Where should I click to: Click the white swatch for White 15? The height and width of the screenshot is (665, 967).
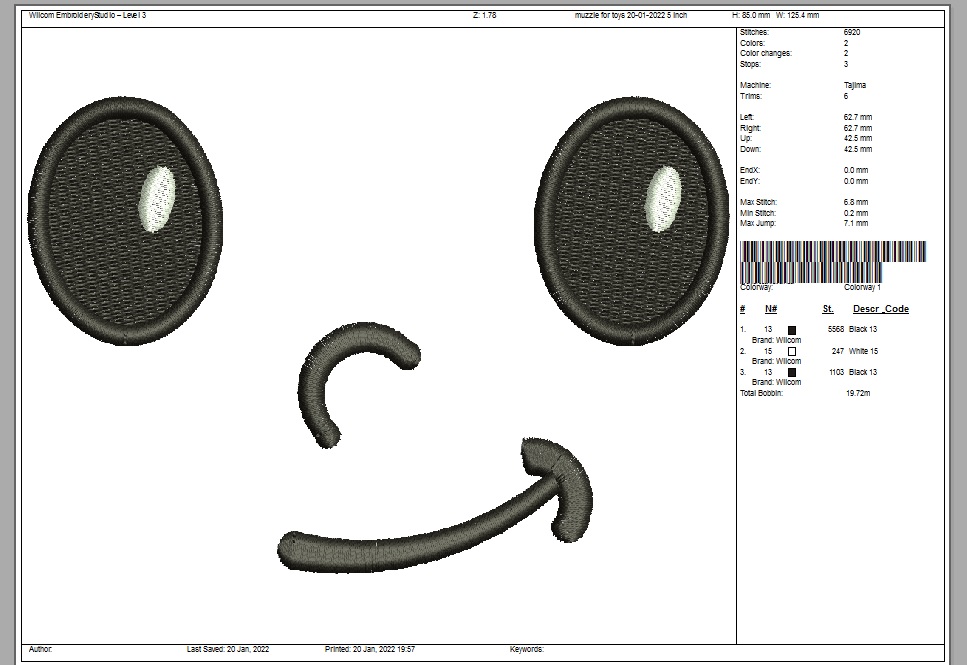click(x=792, y=352)
